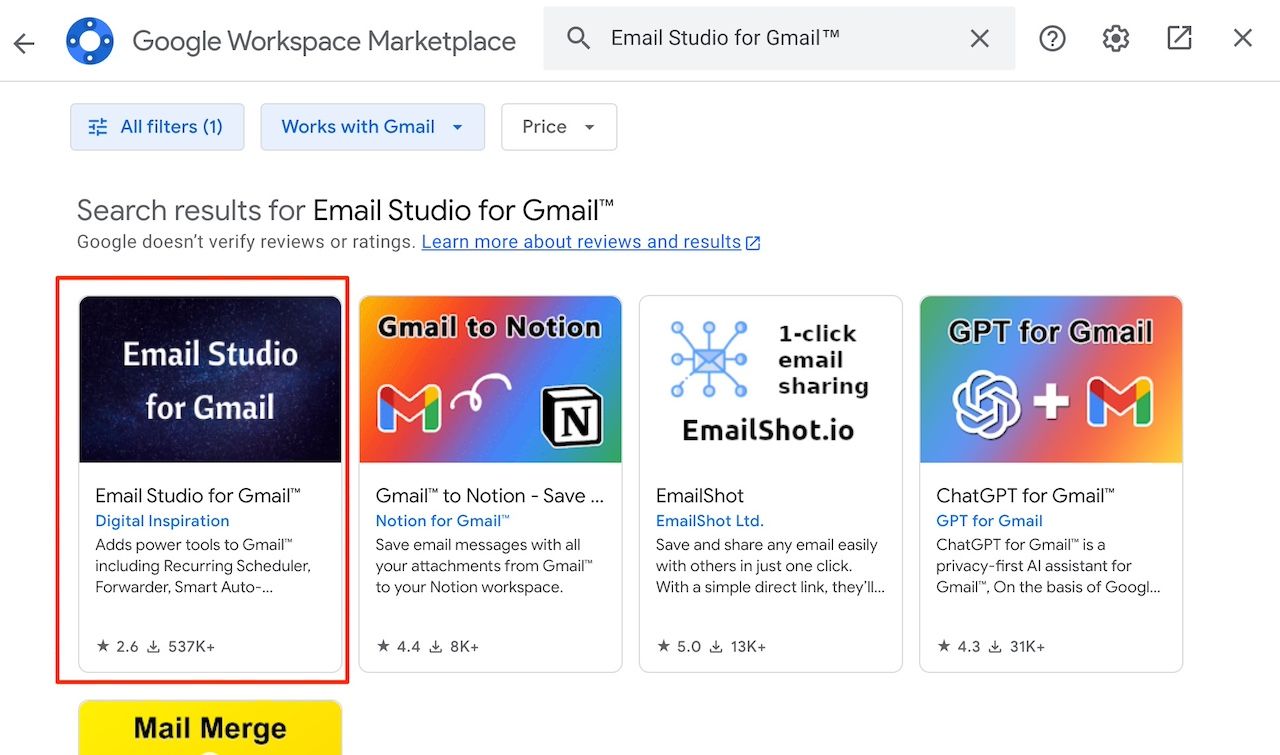
Task: Expand the Works with Gmail dropdown
Action: tap(372, 127)
